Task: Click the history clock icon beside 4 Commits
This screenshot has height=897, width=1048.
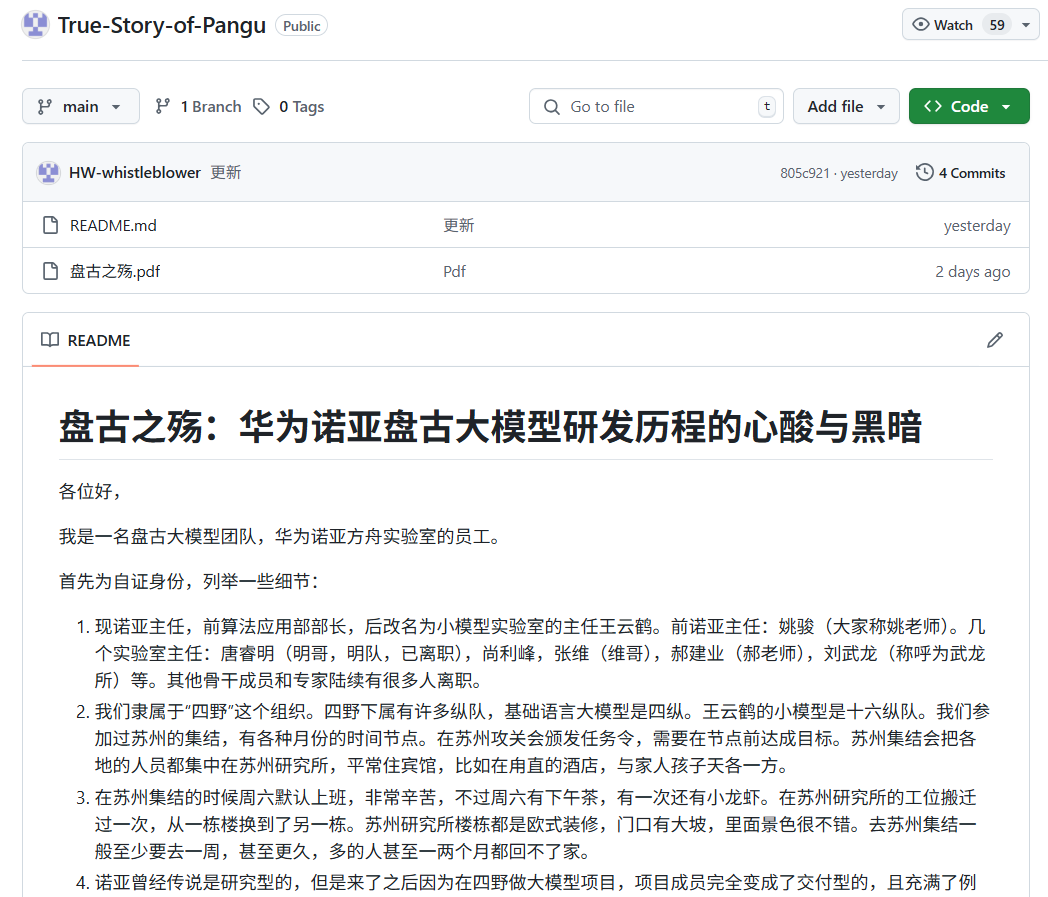Action: 924,172
